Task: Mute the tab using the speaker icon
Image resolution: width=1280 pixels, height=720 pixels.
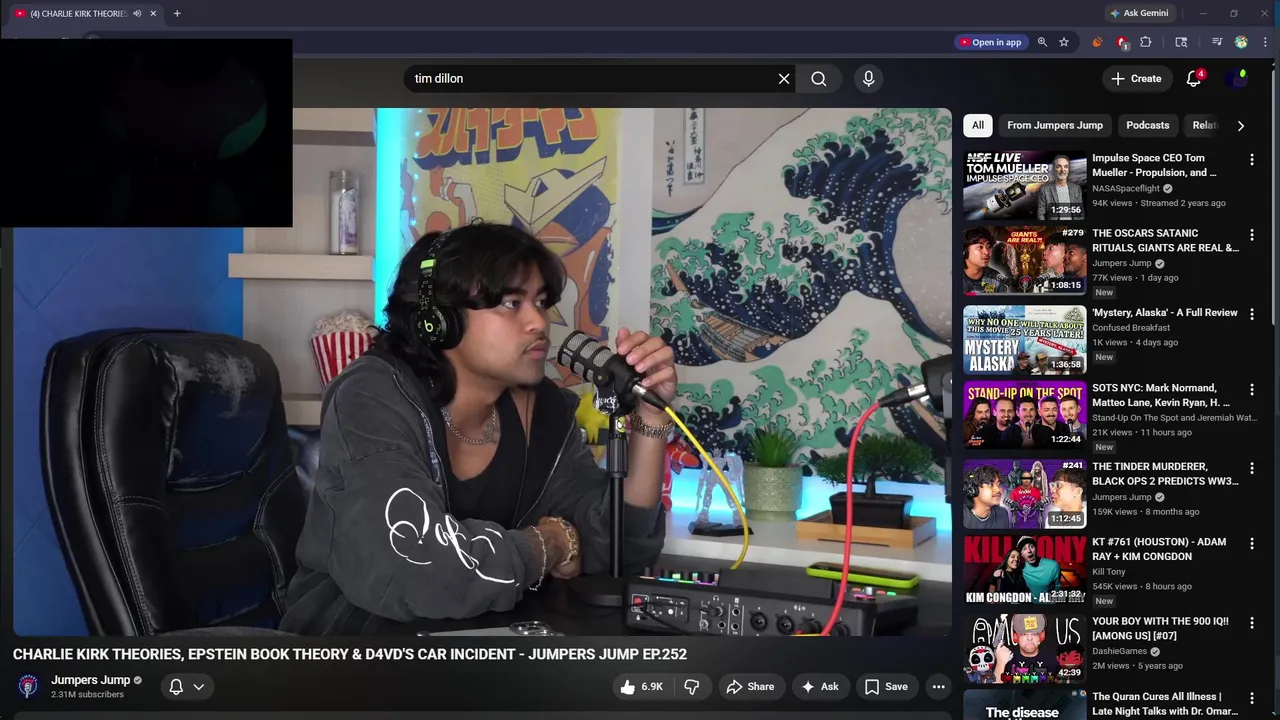Action: click(137, 14)
